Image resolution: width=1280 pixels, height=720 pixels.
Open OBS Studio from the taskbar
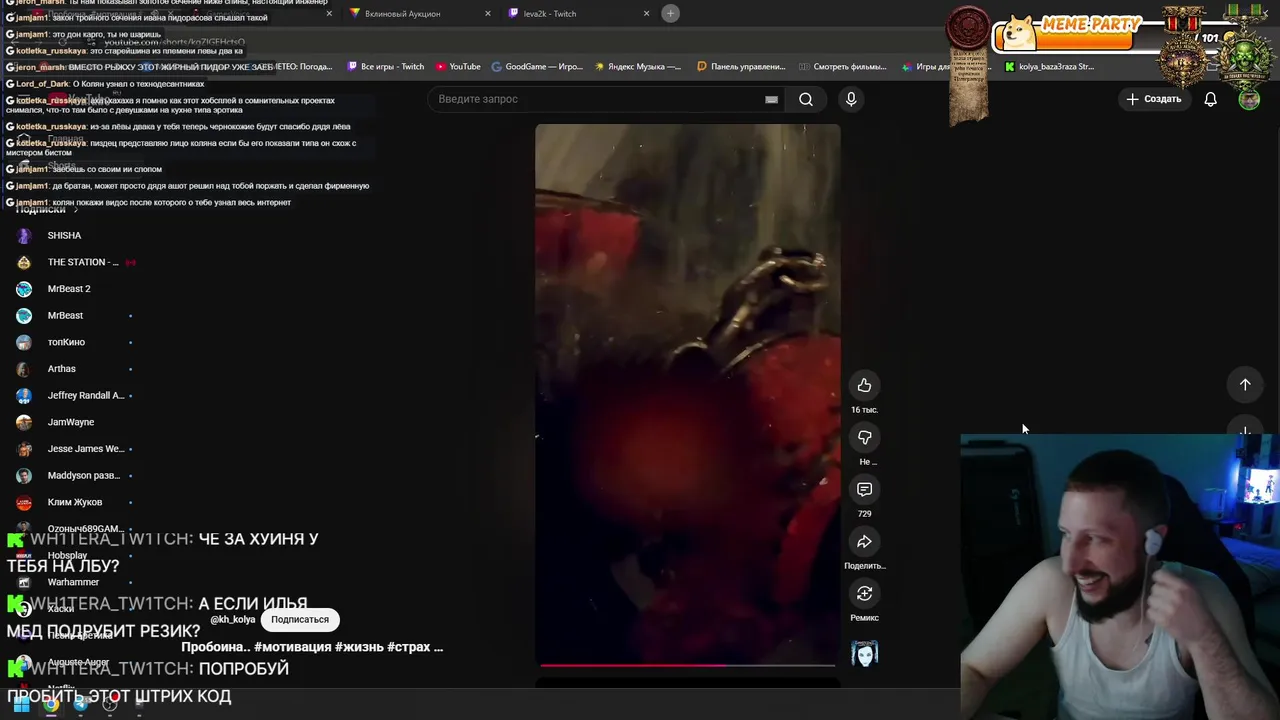click(x=110, y=704)
